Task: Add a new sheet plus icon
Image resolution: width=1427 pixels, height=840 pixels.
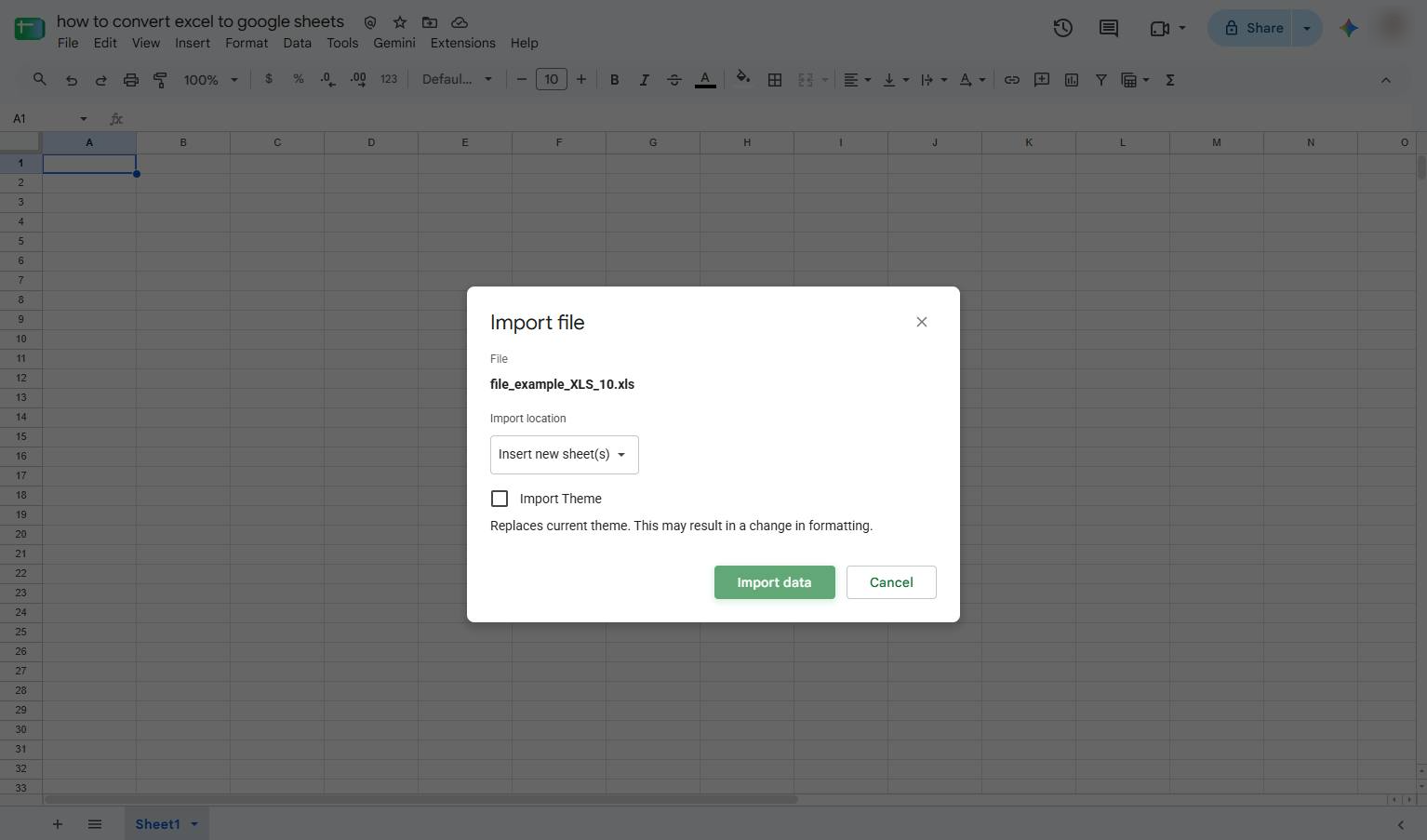Action: tap(57, 824)
